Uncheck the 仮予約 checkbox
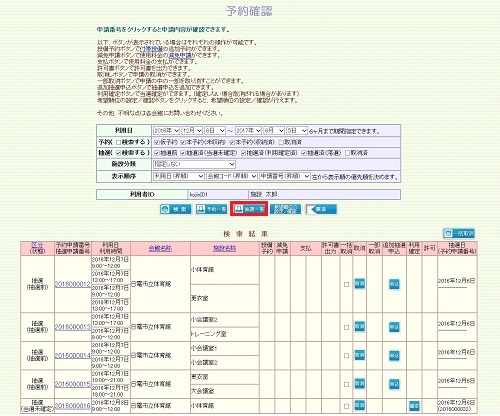The width and height of the screenshot is (500, 416). point(157,142)
